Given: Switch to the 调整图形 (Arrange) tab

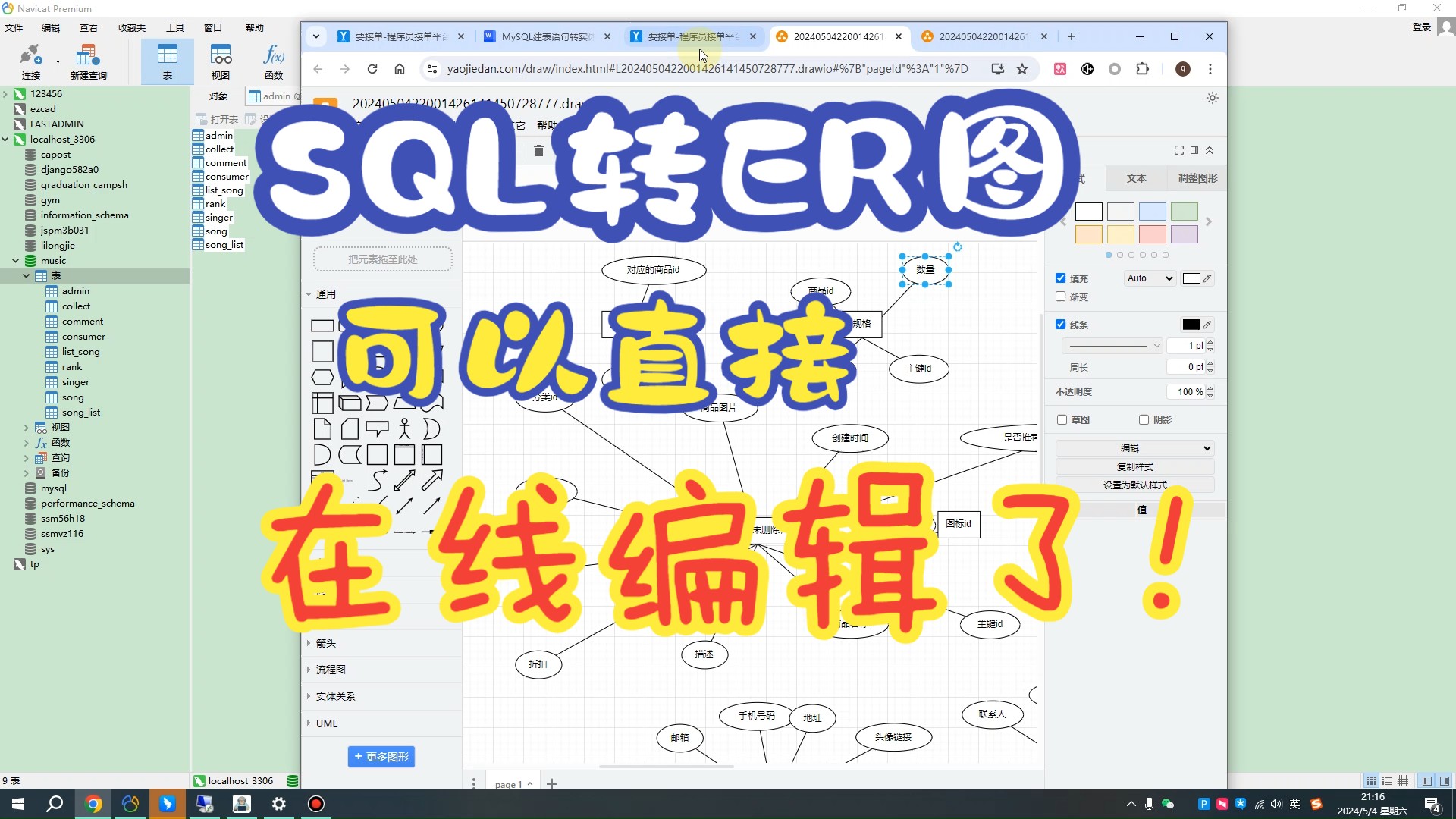Looking at the screenshot, I should coord(1197,178).
